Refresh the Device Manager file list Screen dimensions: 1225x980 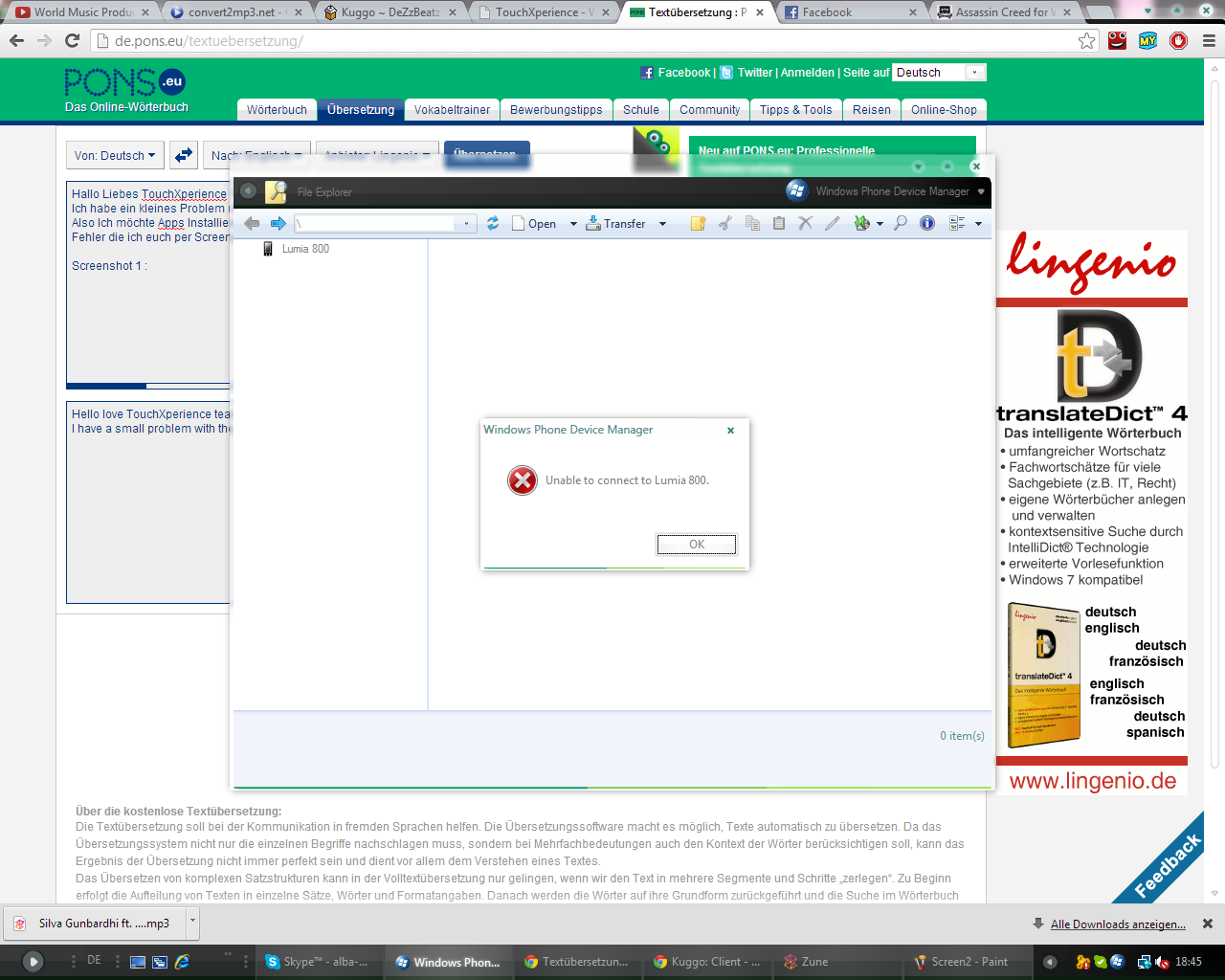click(493, 223)
